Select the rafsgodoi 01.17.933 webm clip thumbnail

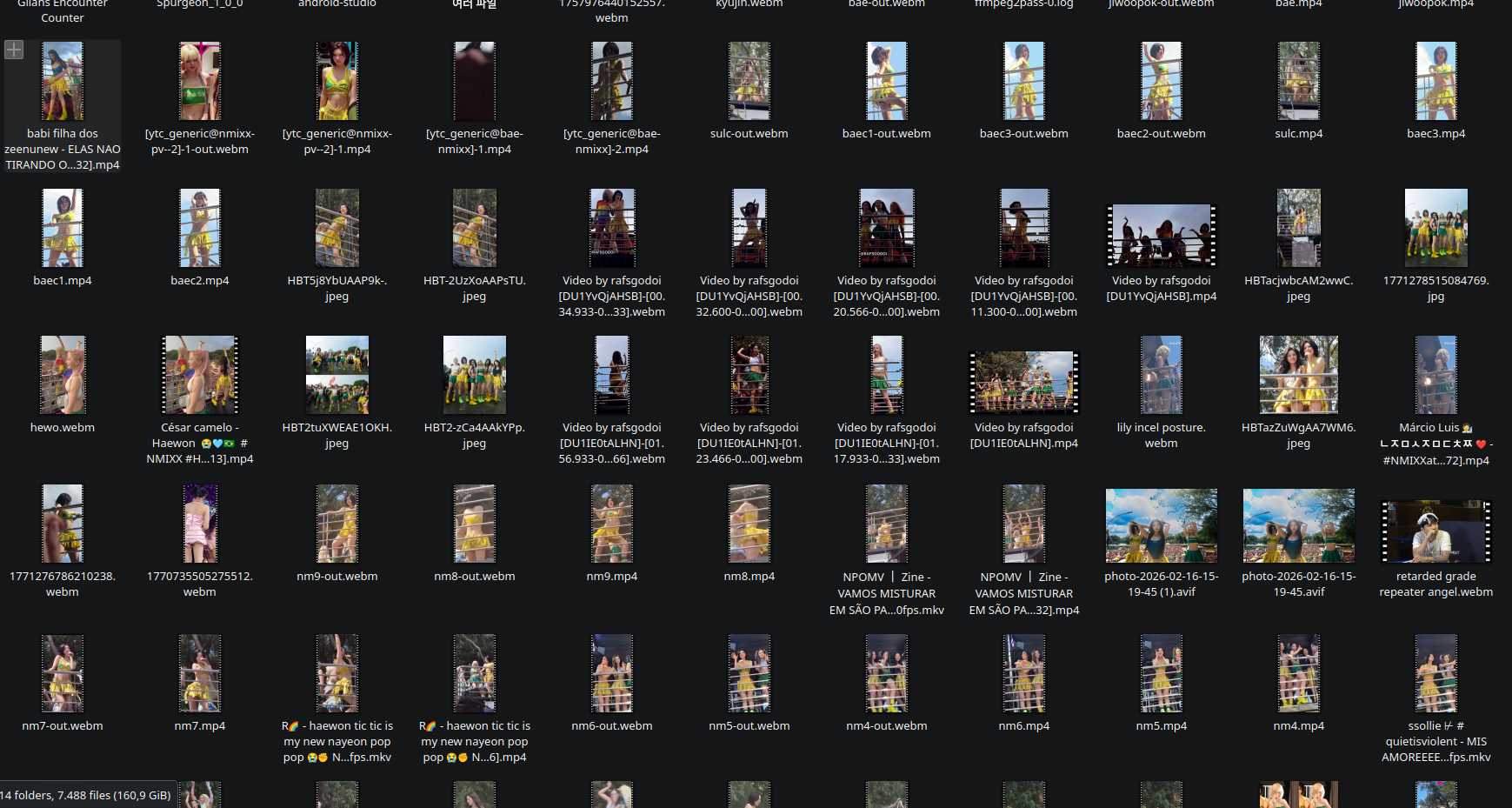[887, 375]
